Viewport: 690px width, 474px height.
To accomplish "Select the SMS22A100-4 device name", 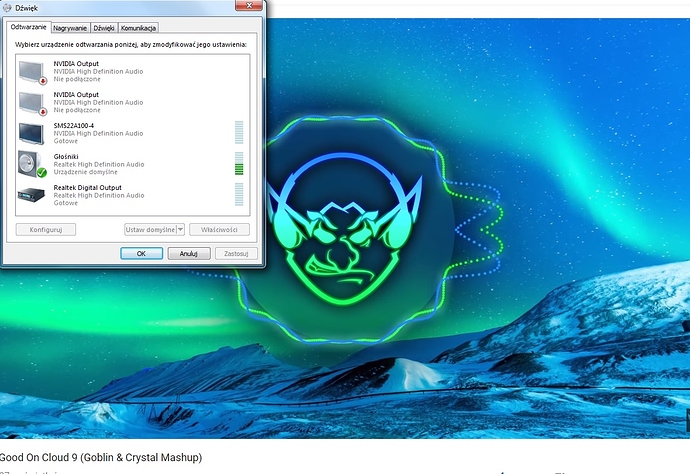I will (73, 125).
